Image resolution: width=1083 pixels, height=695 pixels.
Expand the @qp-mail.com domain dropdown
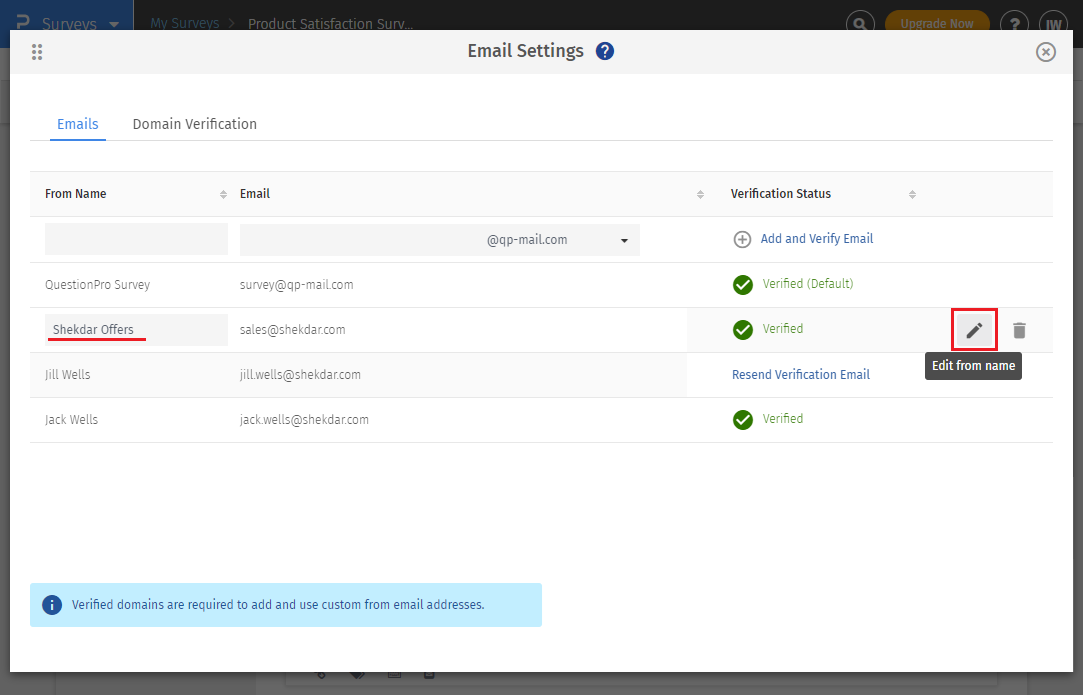pos(624,241)
